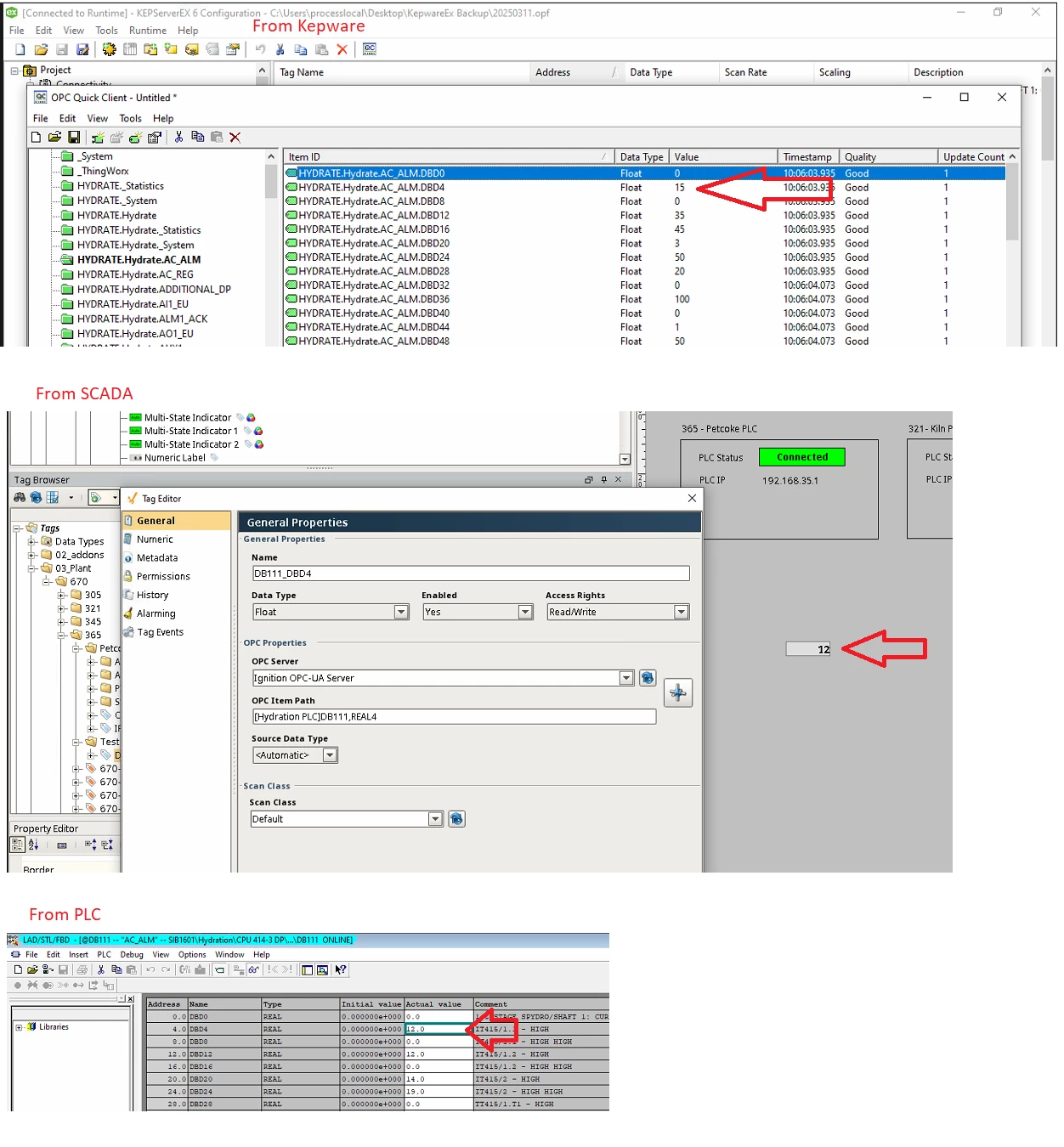Click the glasses Monitor icon in PLC toolbar
Screen dimensions: 1064x1147
[x=253, y=969]
